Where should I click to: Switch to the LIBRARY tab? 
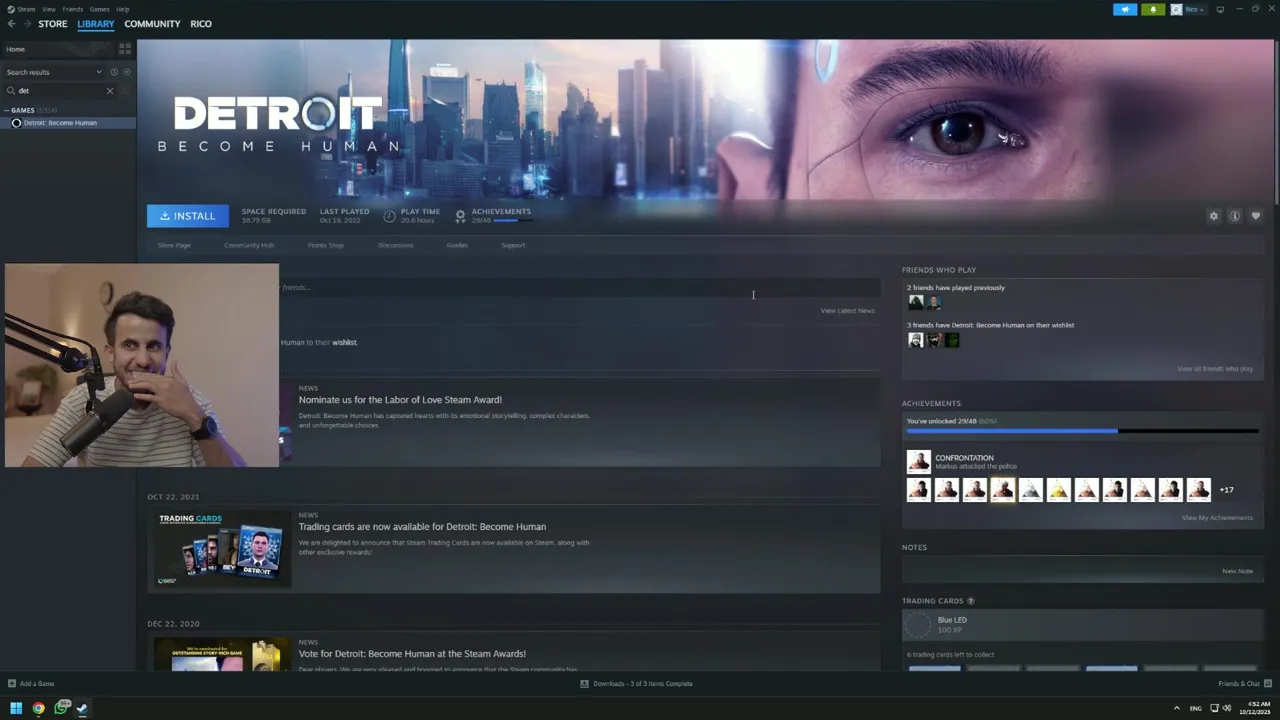point(96,24)
